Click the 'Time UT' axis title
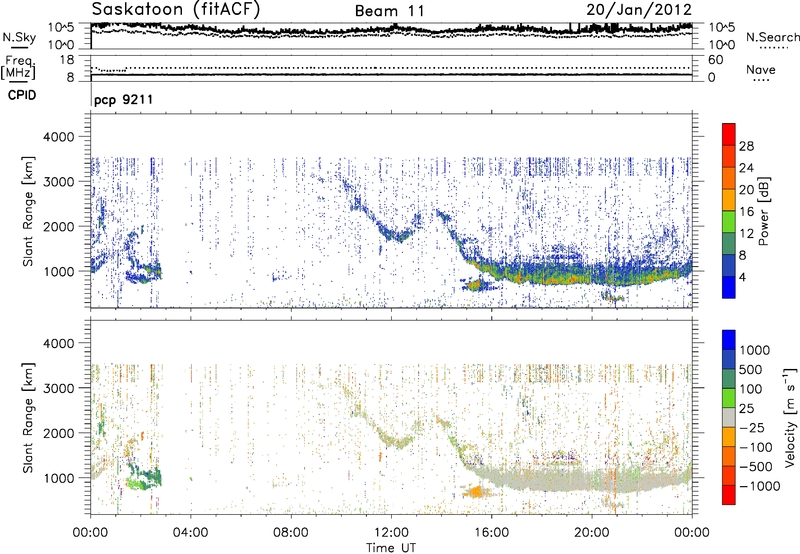Screen dimensions: 800x554 (391, 548)
